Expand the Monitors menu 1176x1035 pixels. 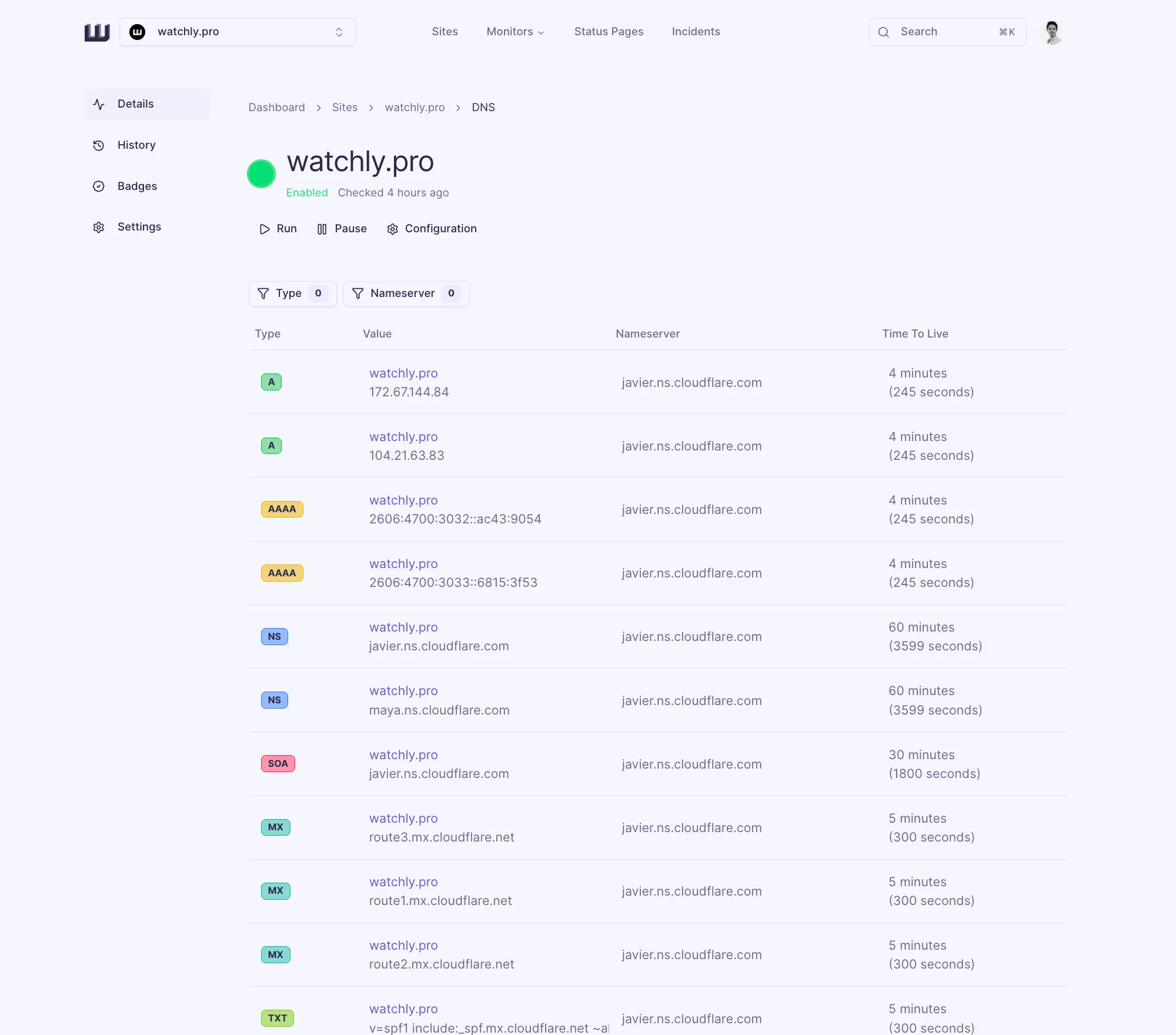(x=515, y=32)
